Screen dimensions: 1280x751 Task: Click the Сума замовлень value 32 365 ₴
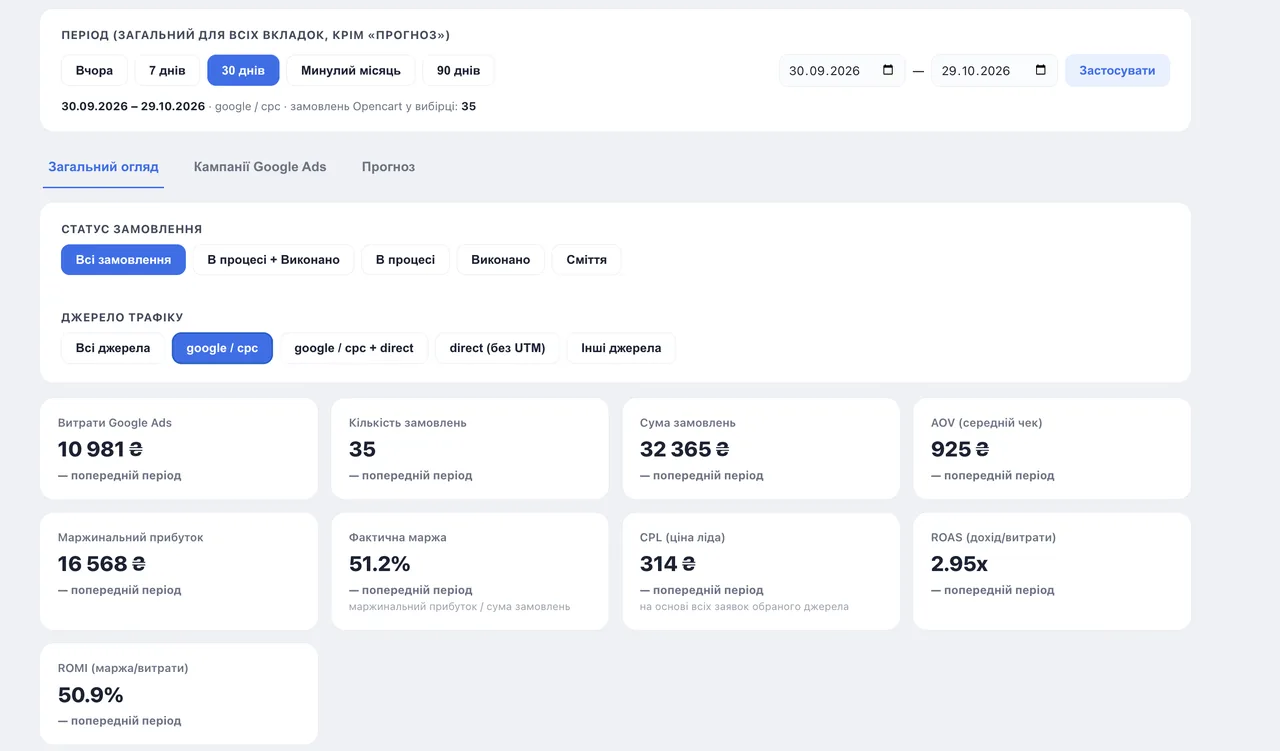pos(684,449)
